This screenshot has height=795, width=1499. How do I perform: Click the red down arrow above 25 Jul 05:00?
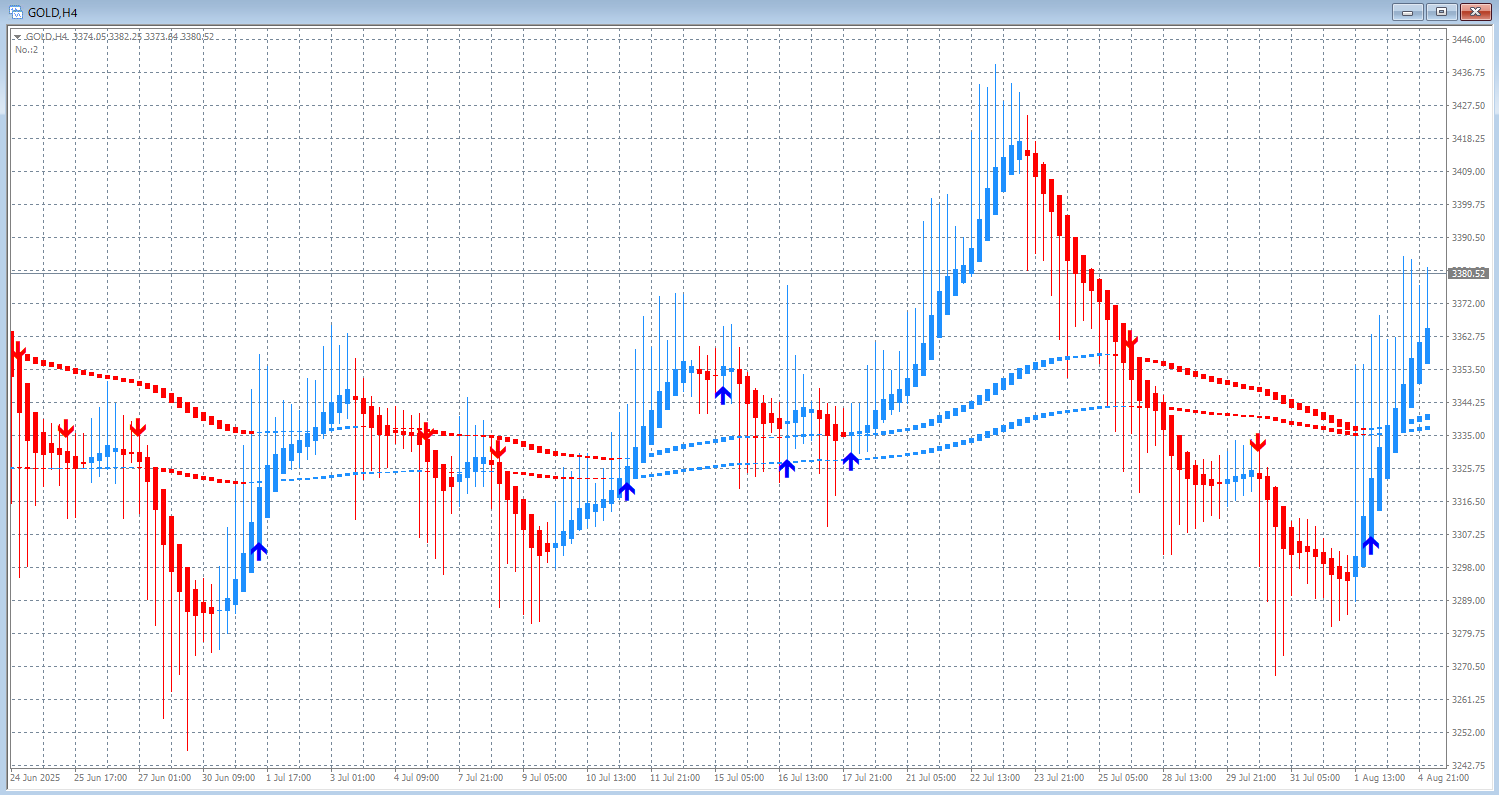[x=1129, y=342]
